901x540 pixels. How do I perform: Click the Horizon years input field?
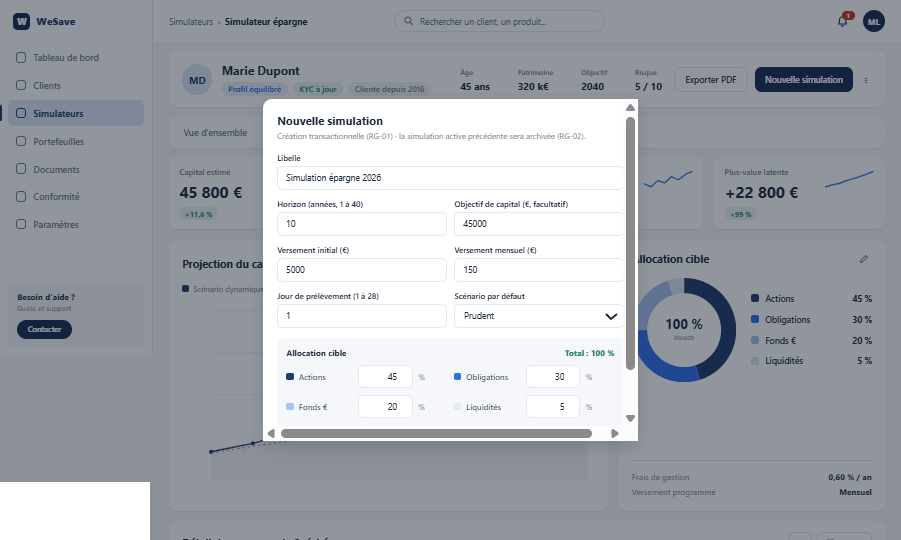(362, 224)
